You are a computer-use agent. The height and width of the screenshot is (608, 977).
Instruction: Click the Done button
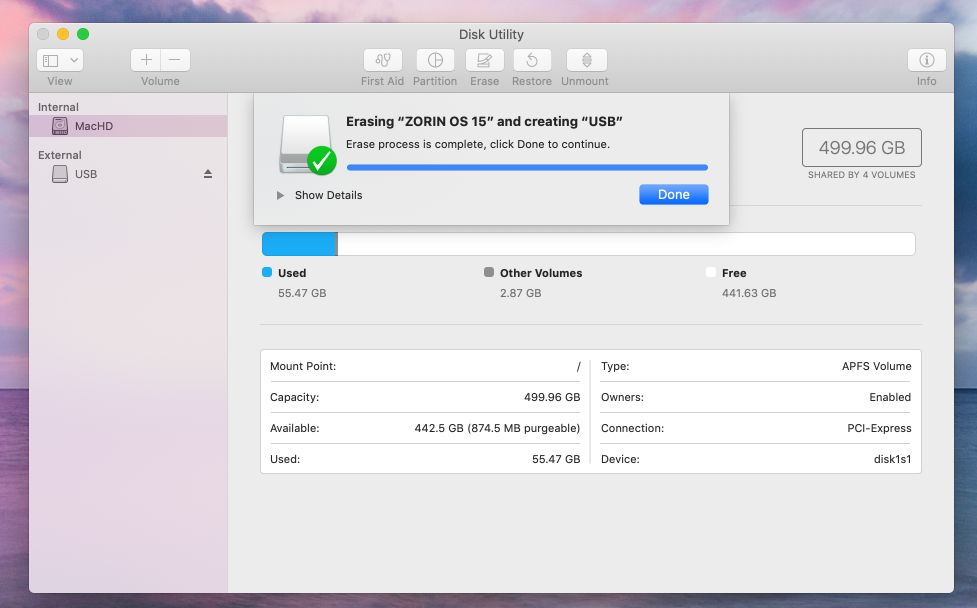point(673,195)
